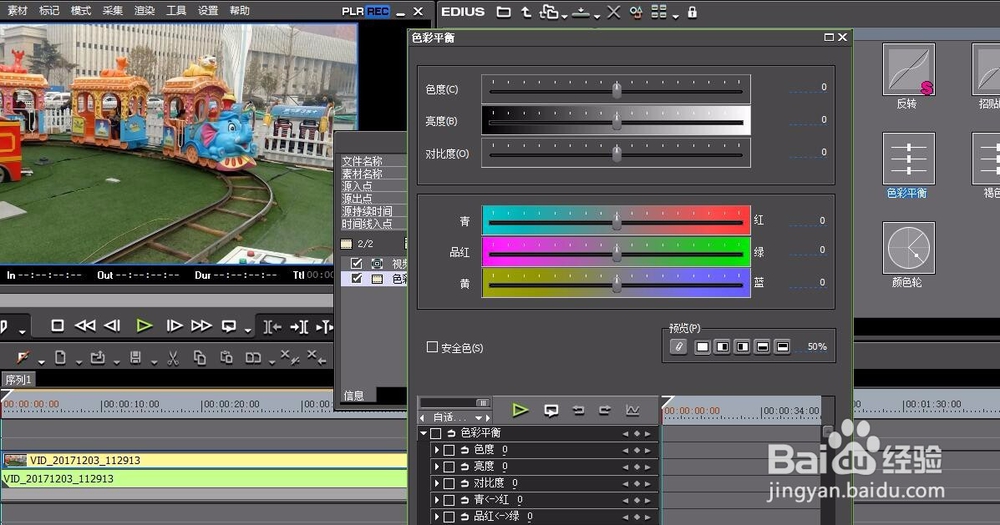Click the replace clip icon
This screenshot has width=1000, height=525.
pos(253,358)
